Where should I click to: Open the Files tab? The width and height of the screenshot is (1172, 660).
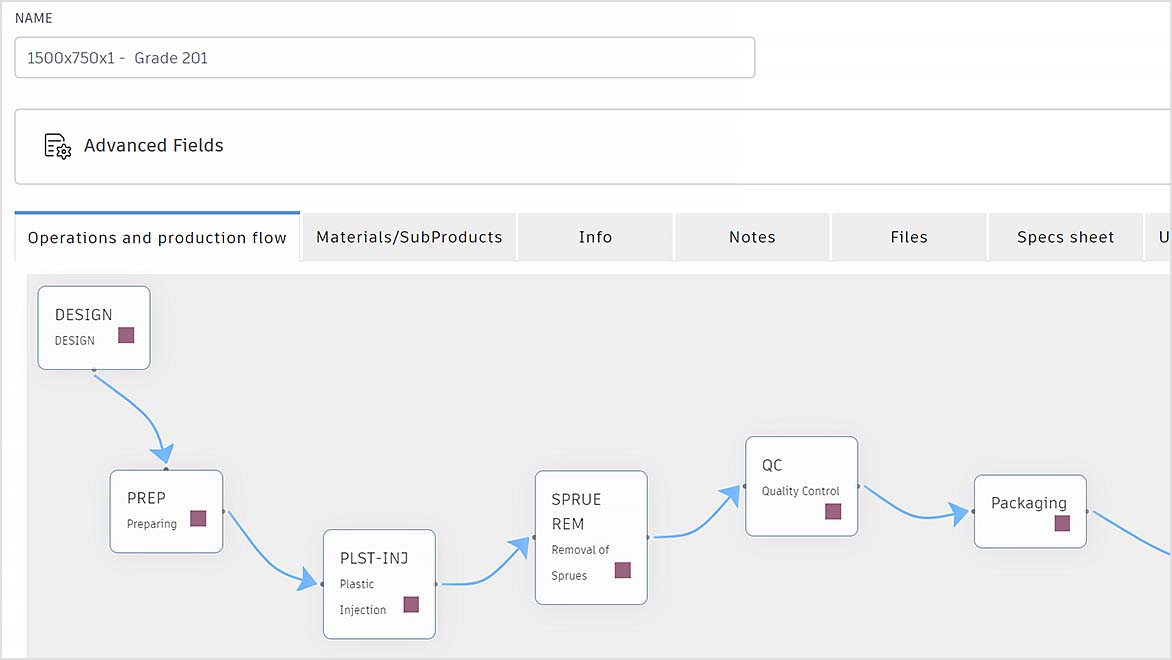click(x=909, y=237)
